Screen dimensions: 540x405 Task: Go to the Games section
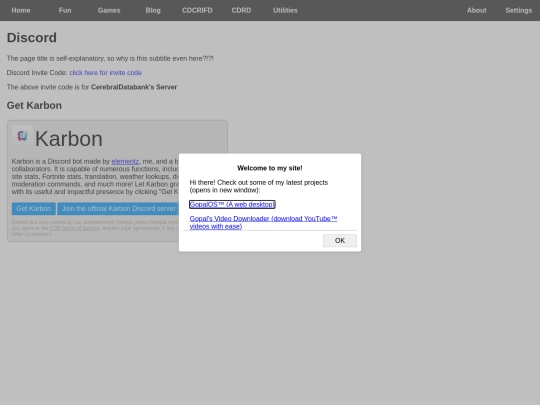coord(109,10)
